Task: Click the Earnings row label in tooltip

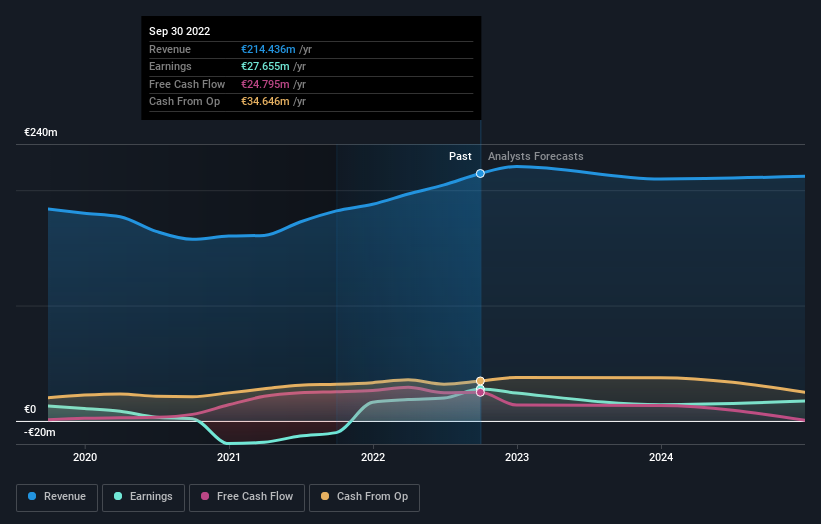Action: tap(170, 66)
